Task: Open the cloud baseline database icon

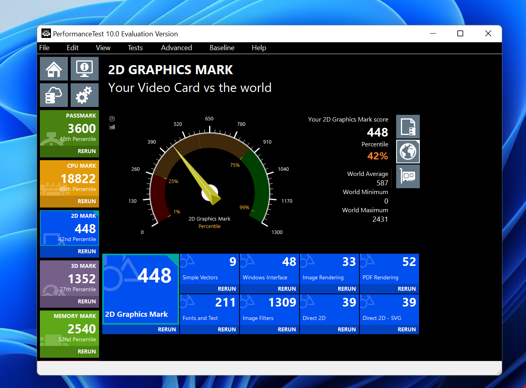Action: [54, 95]
